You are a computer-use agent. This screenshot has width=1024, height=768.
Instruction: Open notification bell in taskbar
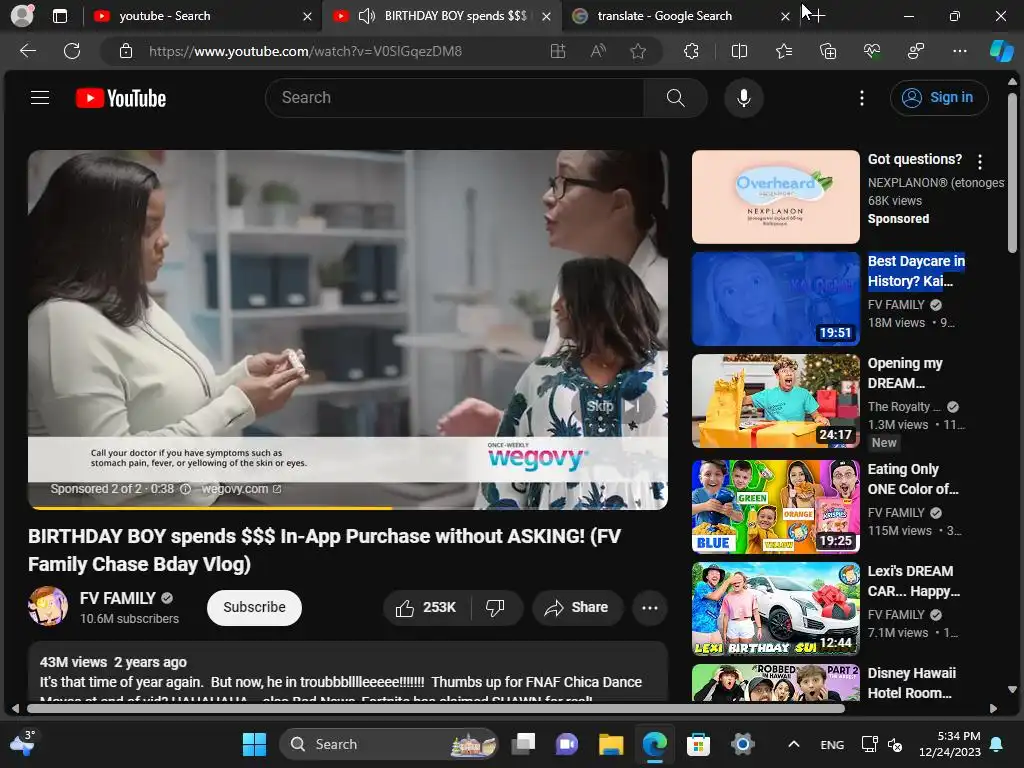(997, 744)
